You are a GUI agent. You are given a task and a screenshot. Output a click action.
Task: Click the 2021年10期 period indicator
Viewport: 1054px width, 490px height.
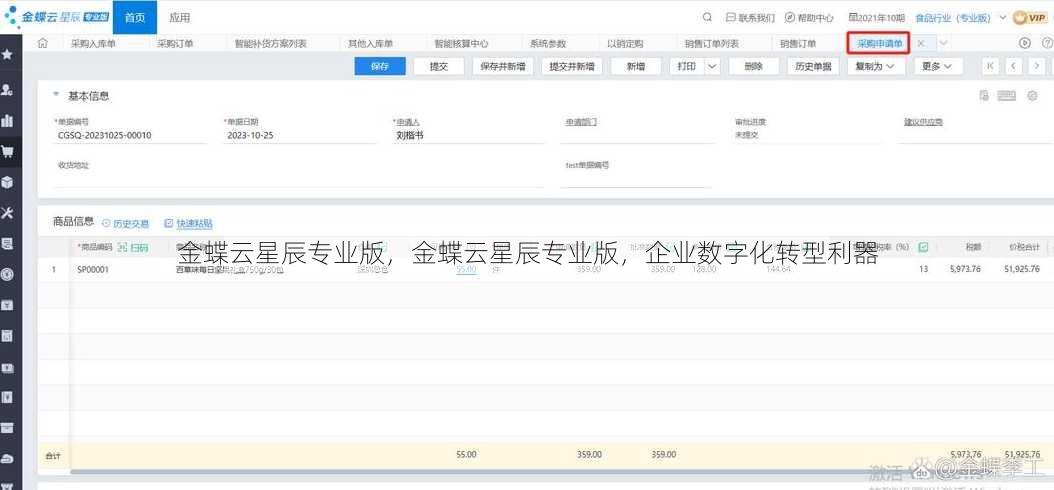[877, 17]
